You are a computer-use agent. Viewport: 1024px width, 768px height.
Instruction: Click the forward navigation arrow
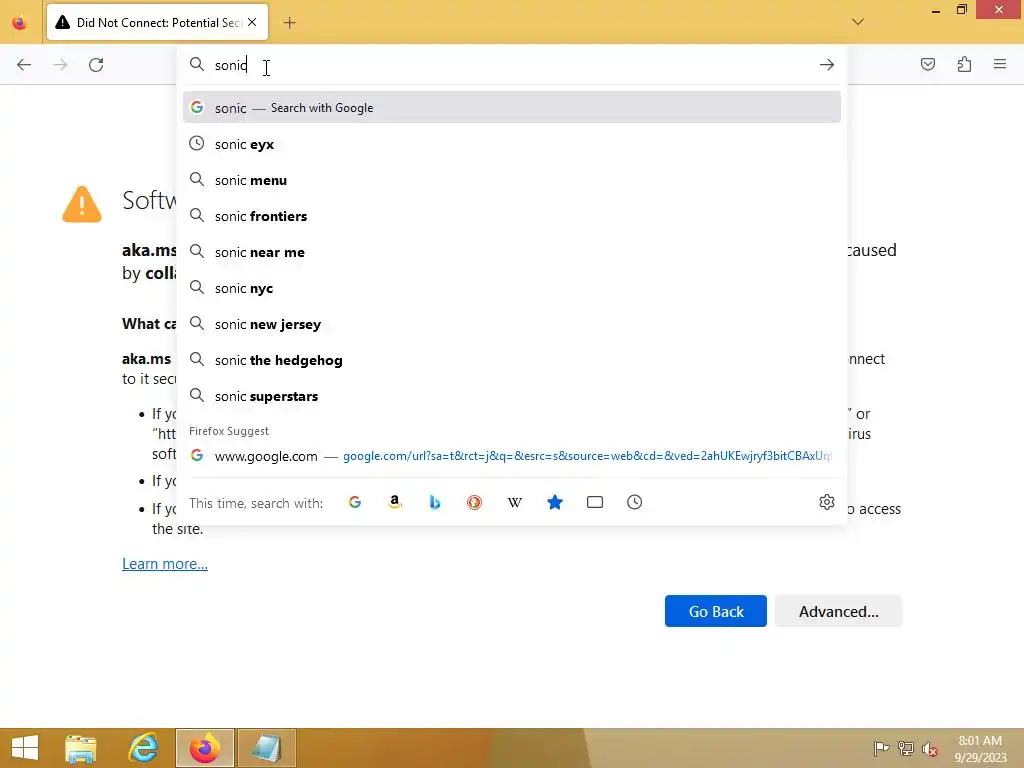(x=60, y=65)
